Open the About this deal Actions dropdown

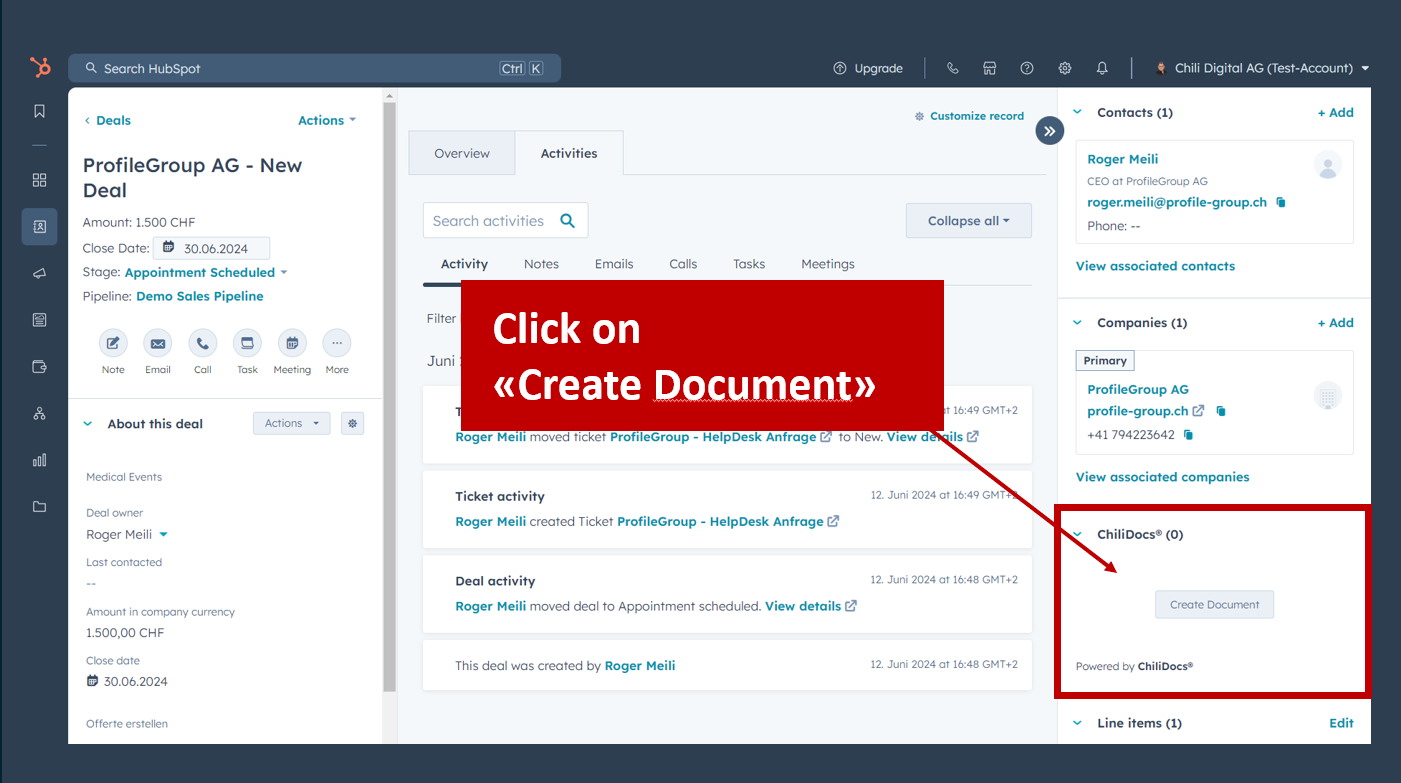click(292, 423)
